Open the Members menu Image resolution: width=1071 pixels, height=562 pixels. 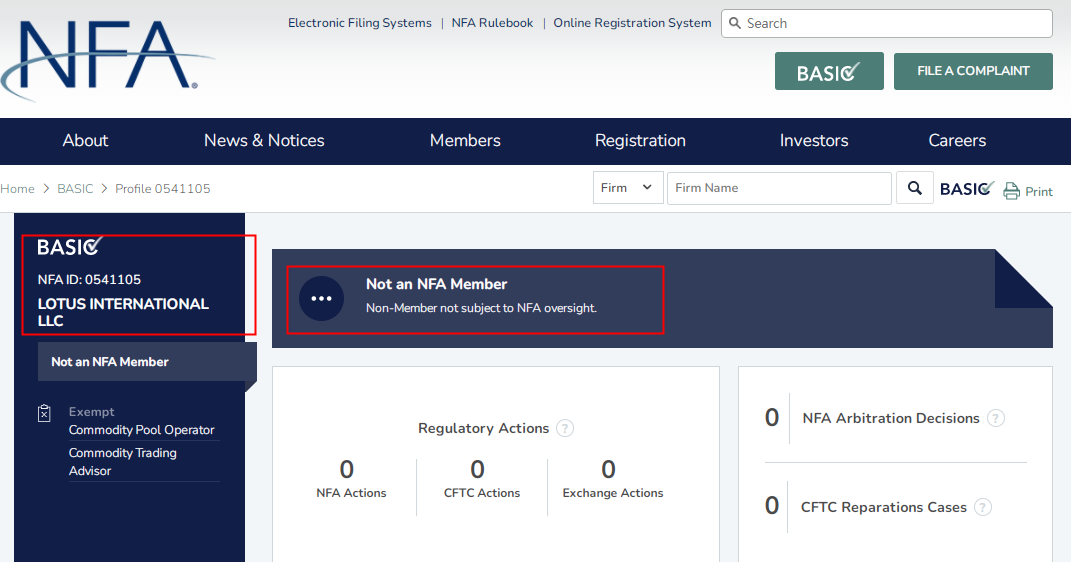pyautogui.click(x=465, y=141)
